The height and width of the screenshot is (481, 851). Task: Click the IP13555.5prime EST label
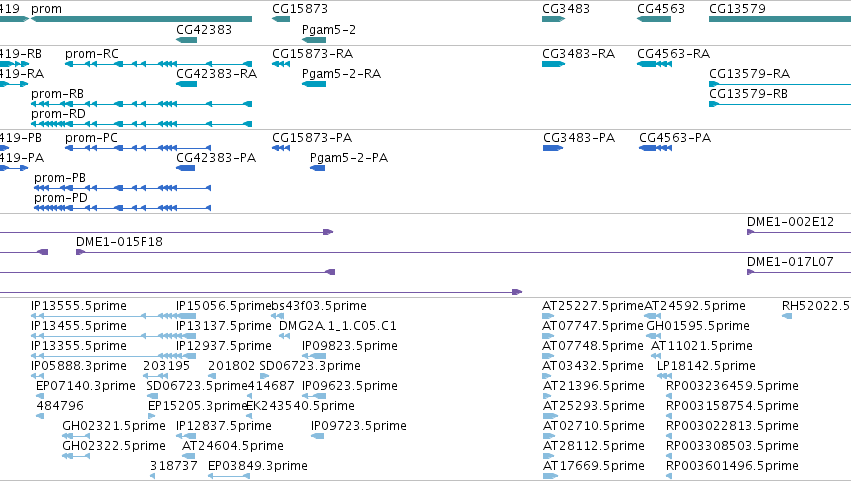(79, 306)
